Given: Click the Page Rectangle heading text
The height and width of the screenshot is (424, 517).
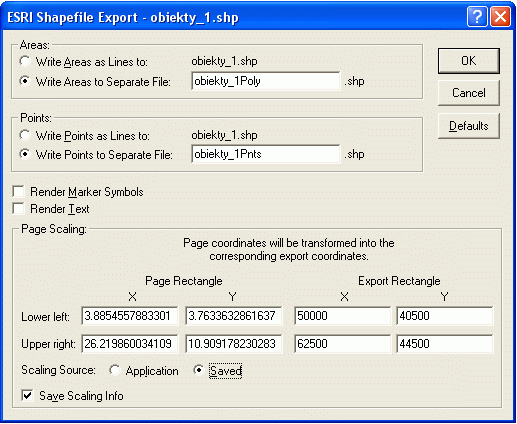Looking at the screenshot, I should (184, 281).
